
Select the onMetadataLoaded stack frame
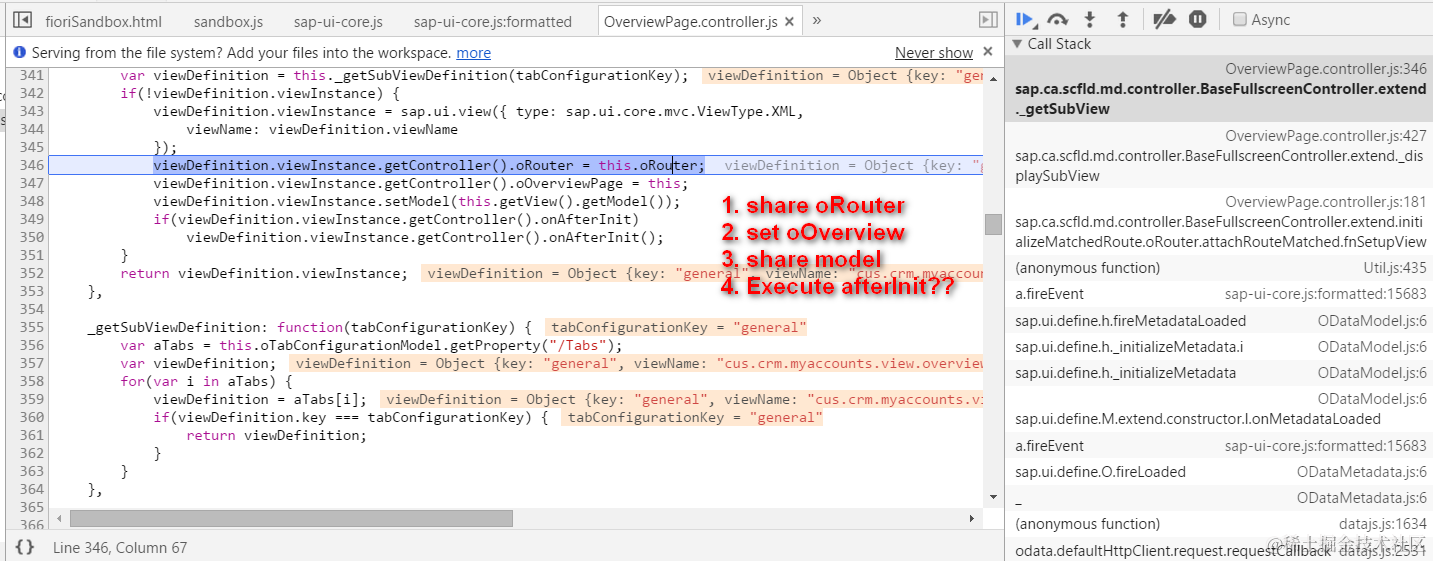(1219, 409)
